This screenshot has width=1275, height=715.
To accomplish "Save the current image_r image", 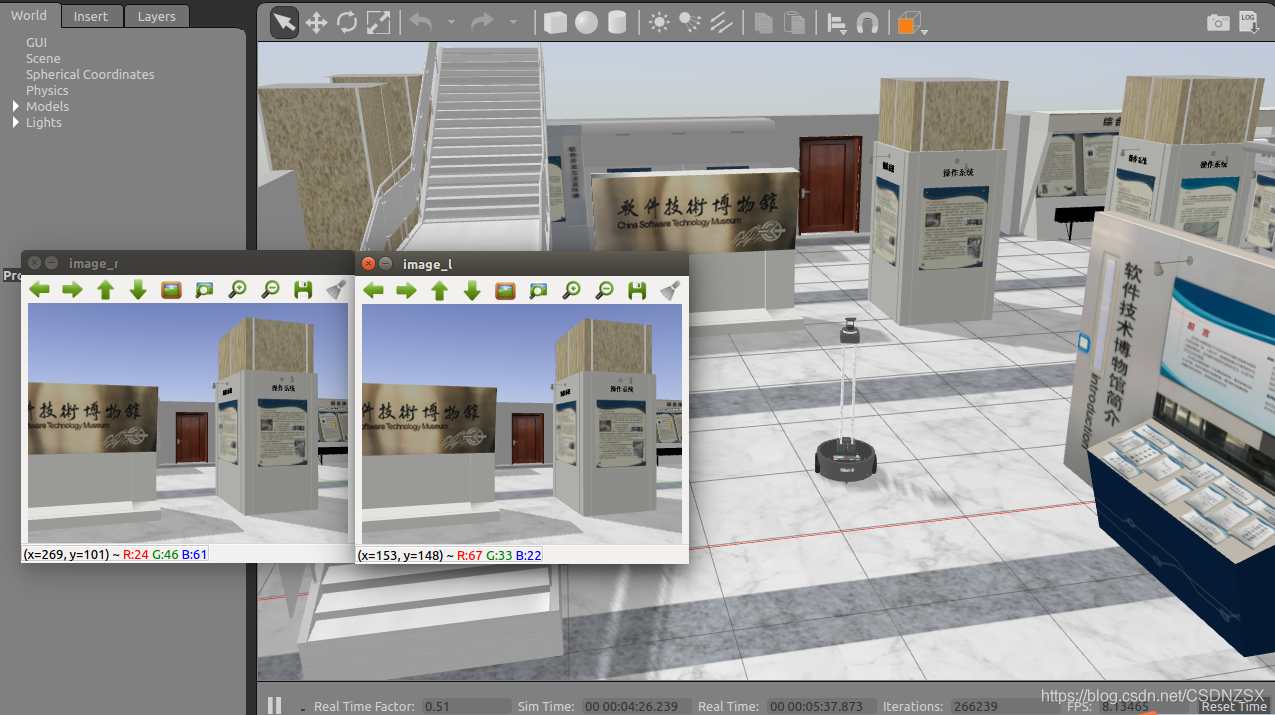I will click(303, 290).
